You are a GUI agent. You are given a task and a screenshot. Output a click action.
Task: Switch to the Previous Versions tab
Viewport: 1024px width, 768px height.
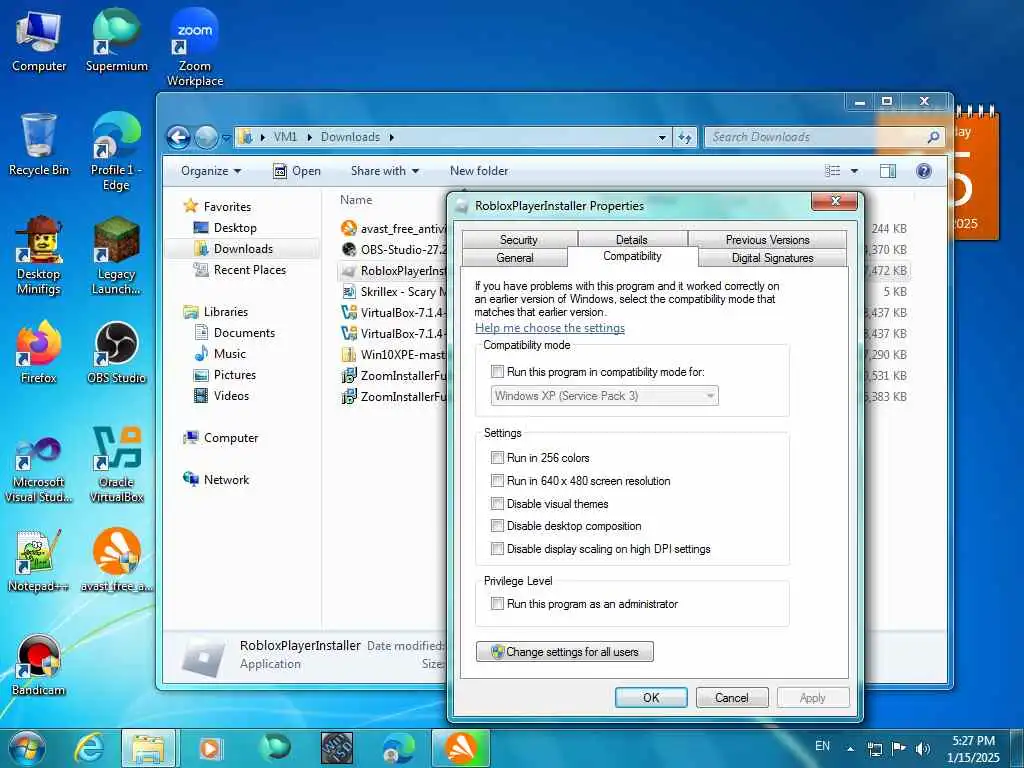point(767,240)
